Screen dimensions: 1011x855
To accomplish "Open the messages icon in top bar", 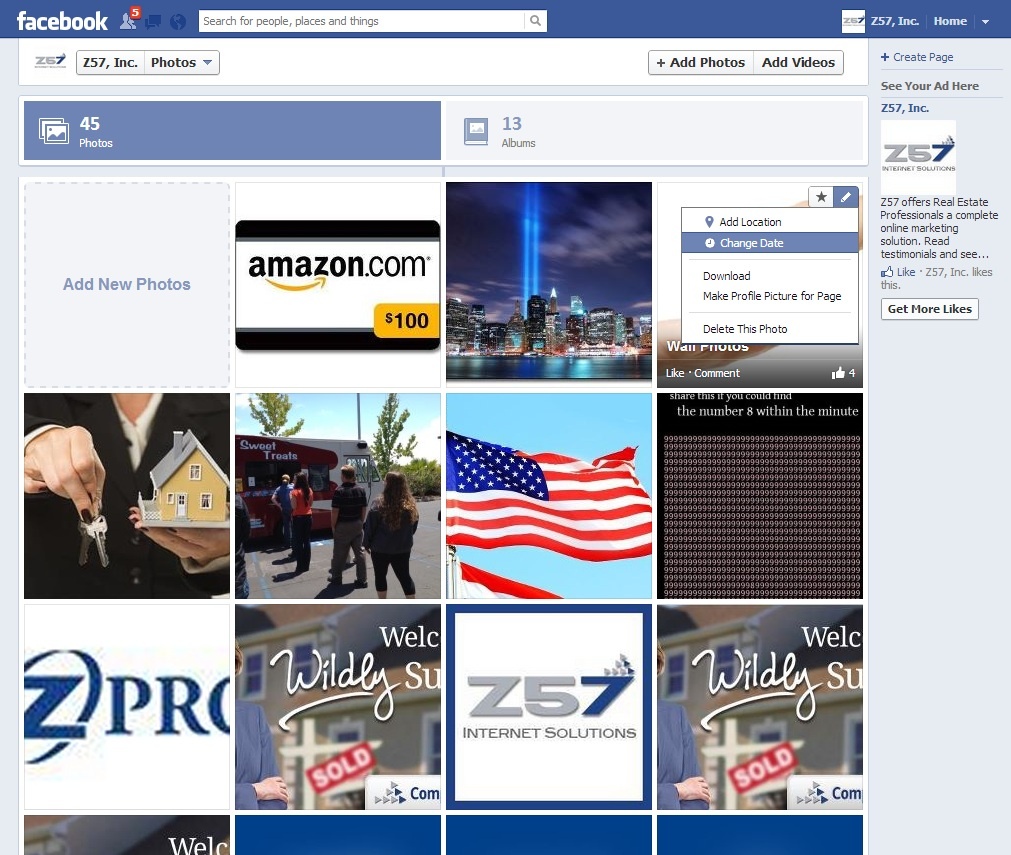I will [x=153, y=22].
